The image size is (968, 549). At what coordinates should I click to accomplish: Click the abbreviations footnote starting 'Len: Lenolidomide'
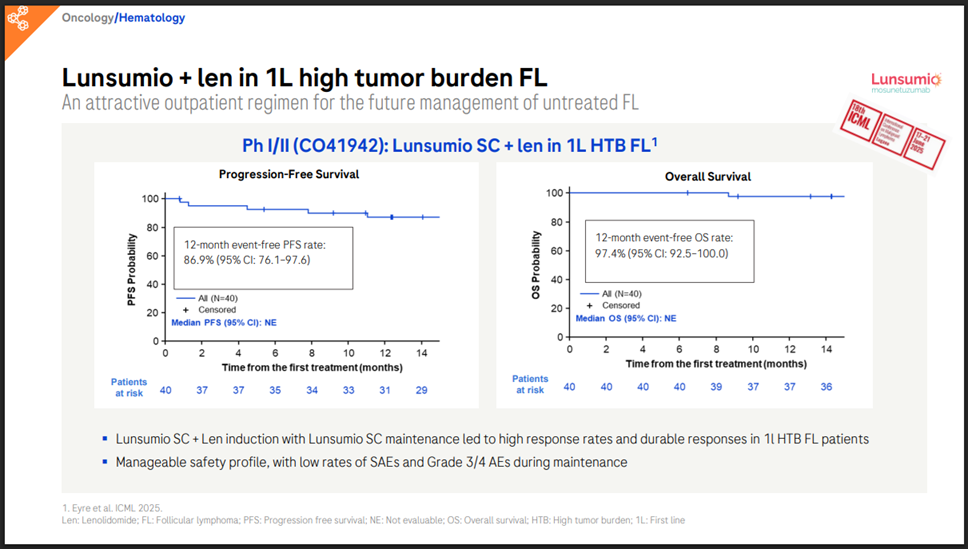[373, 520]
